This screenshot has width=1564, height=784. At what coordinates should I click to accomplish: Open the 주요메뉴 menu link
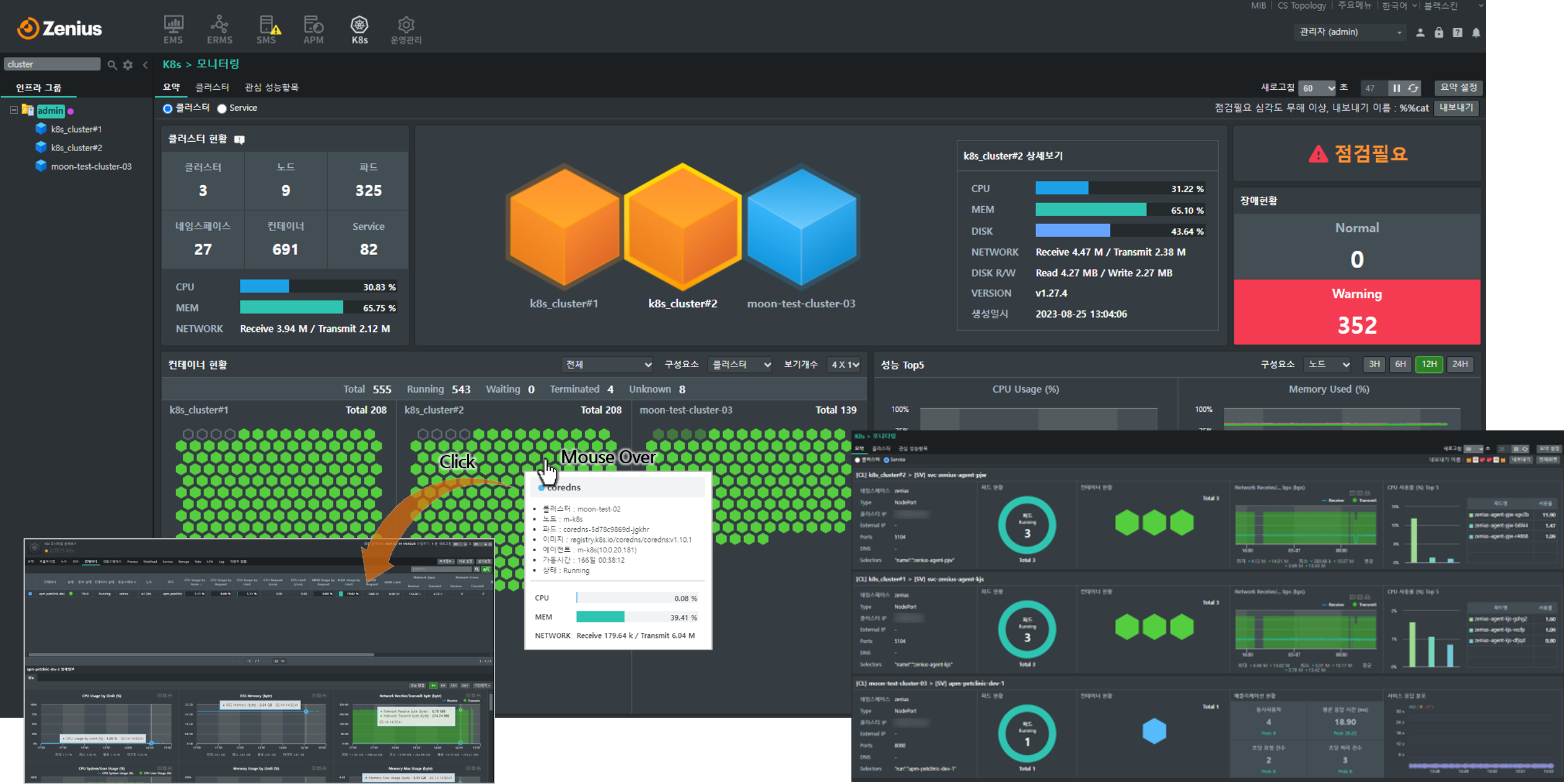pyautogui.click(x=1355, y=6)
